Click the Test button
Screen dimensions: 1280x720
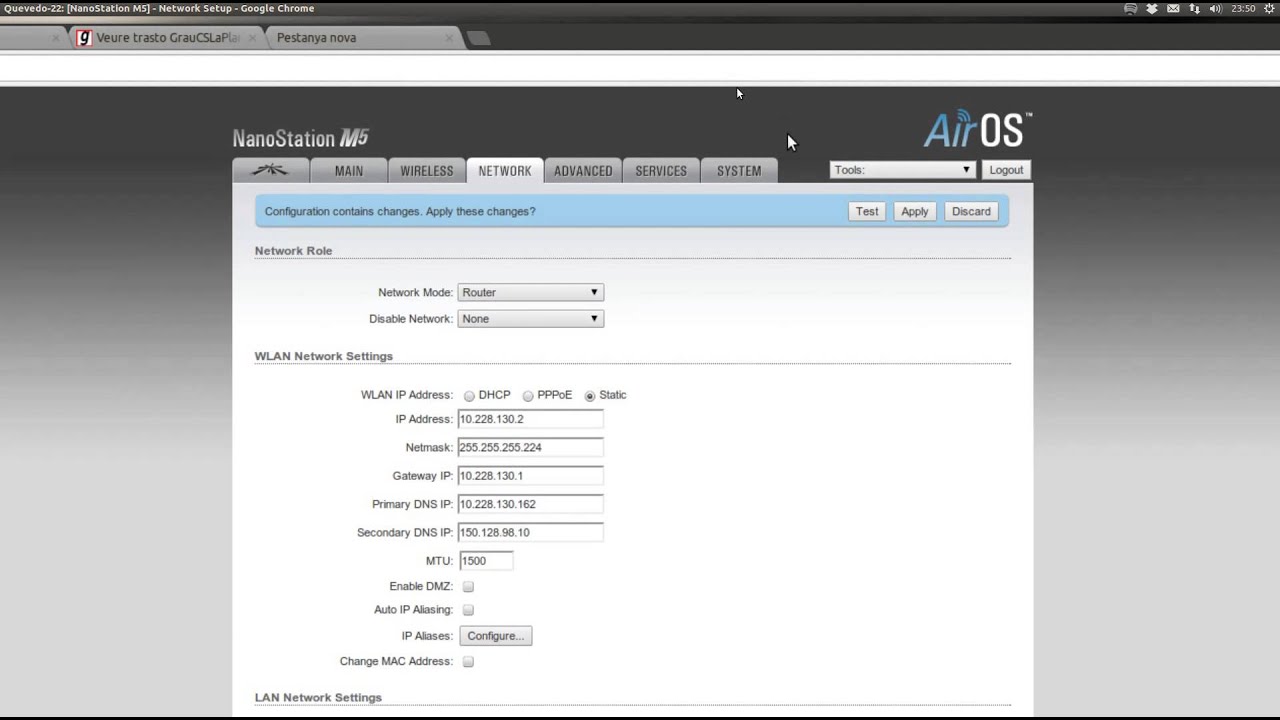coord(867,211)
